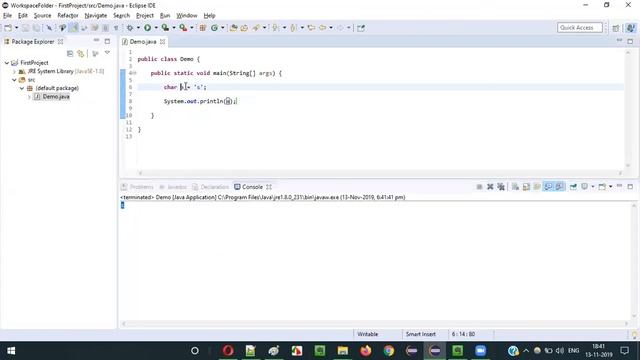Click the New Java Class icon
The image size is (640, 360).
(214, 28)
